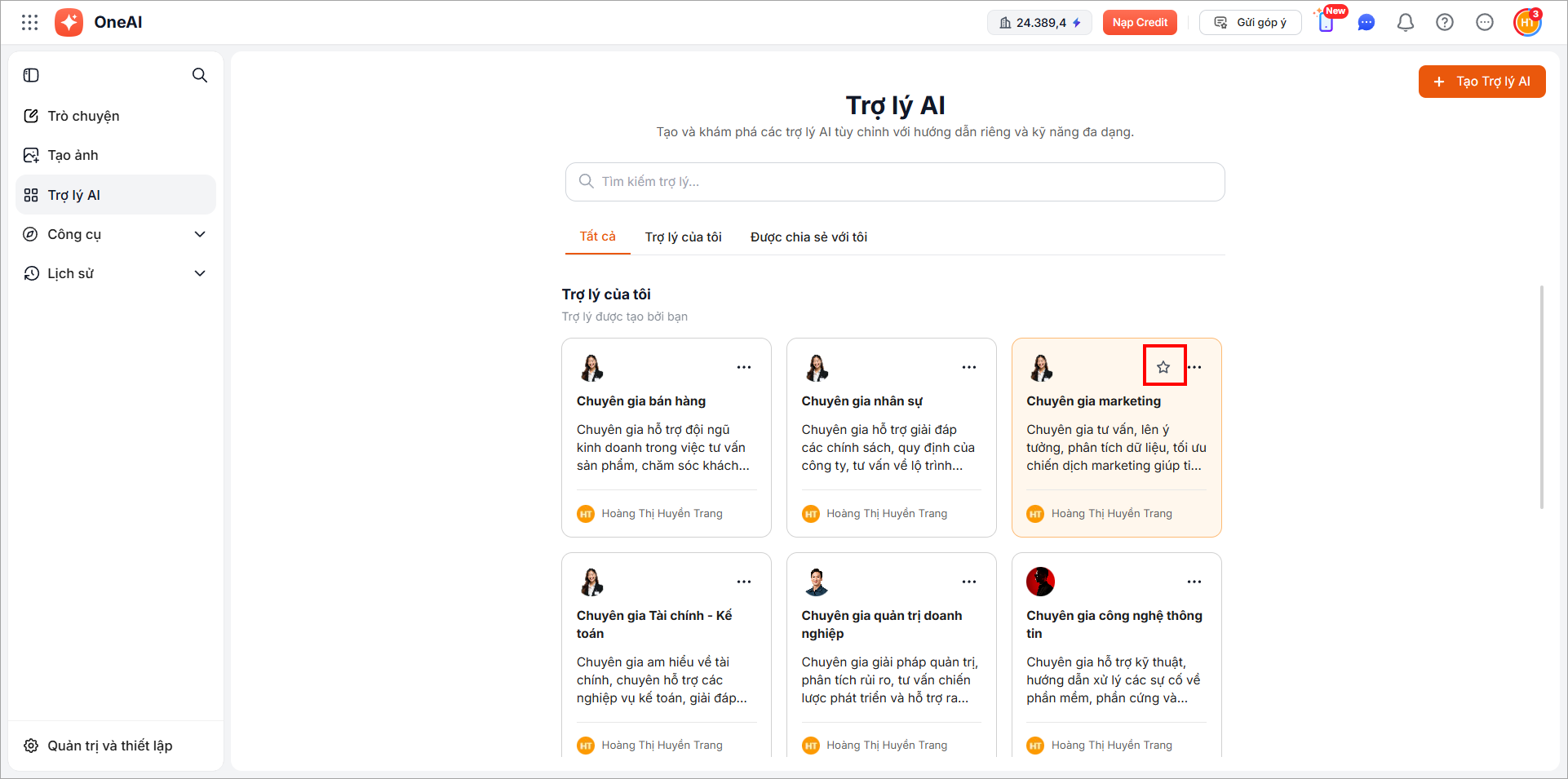The width and height of the screenshot is (1568, 779).
Task: Switch to the Tất cả tab
Action: [598, 237]
